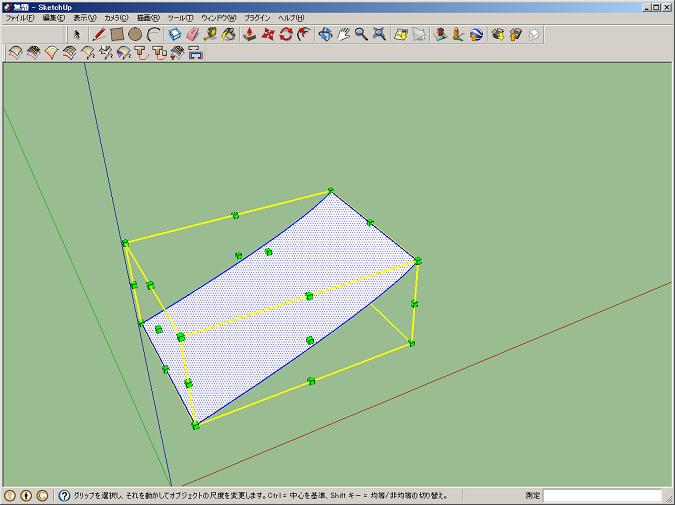Click the pink Eraser tool

(193, 34)
